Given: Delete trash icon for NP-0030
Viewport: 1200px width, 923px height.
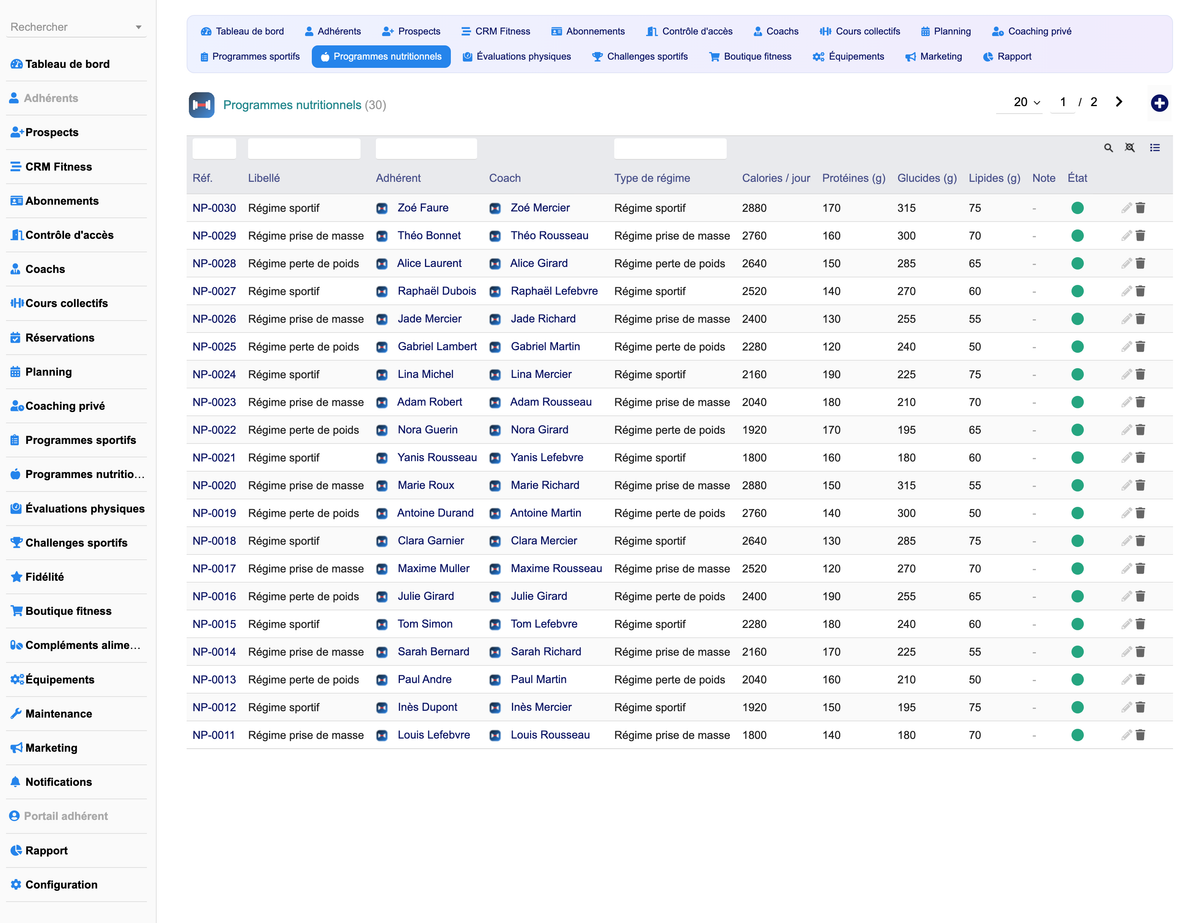Looking at the screenshot, I should point(1140,208).
